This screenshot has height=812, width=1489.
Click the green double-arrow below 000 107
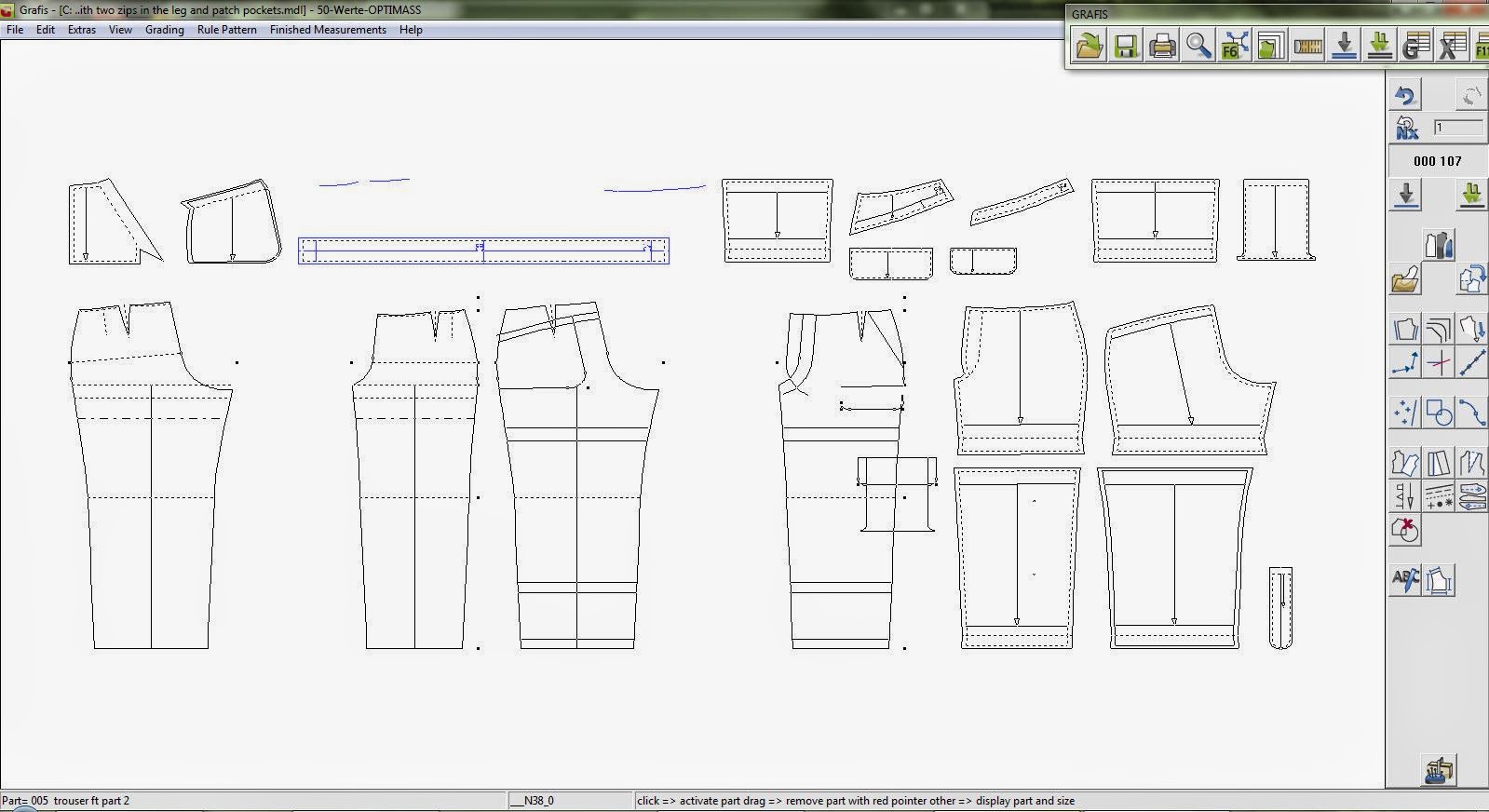[x=1471, y=195]
